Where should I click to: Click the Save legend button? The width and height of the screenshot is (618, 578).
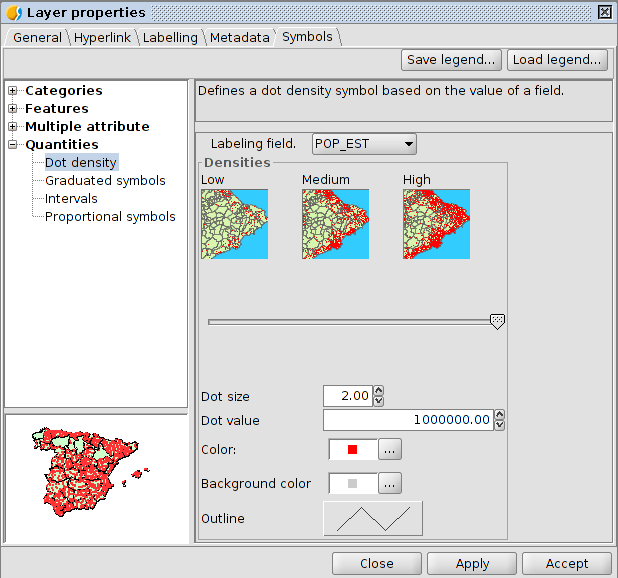click(x=452, y=60)
